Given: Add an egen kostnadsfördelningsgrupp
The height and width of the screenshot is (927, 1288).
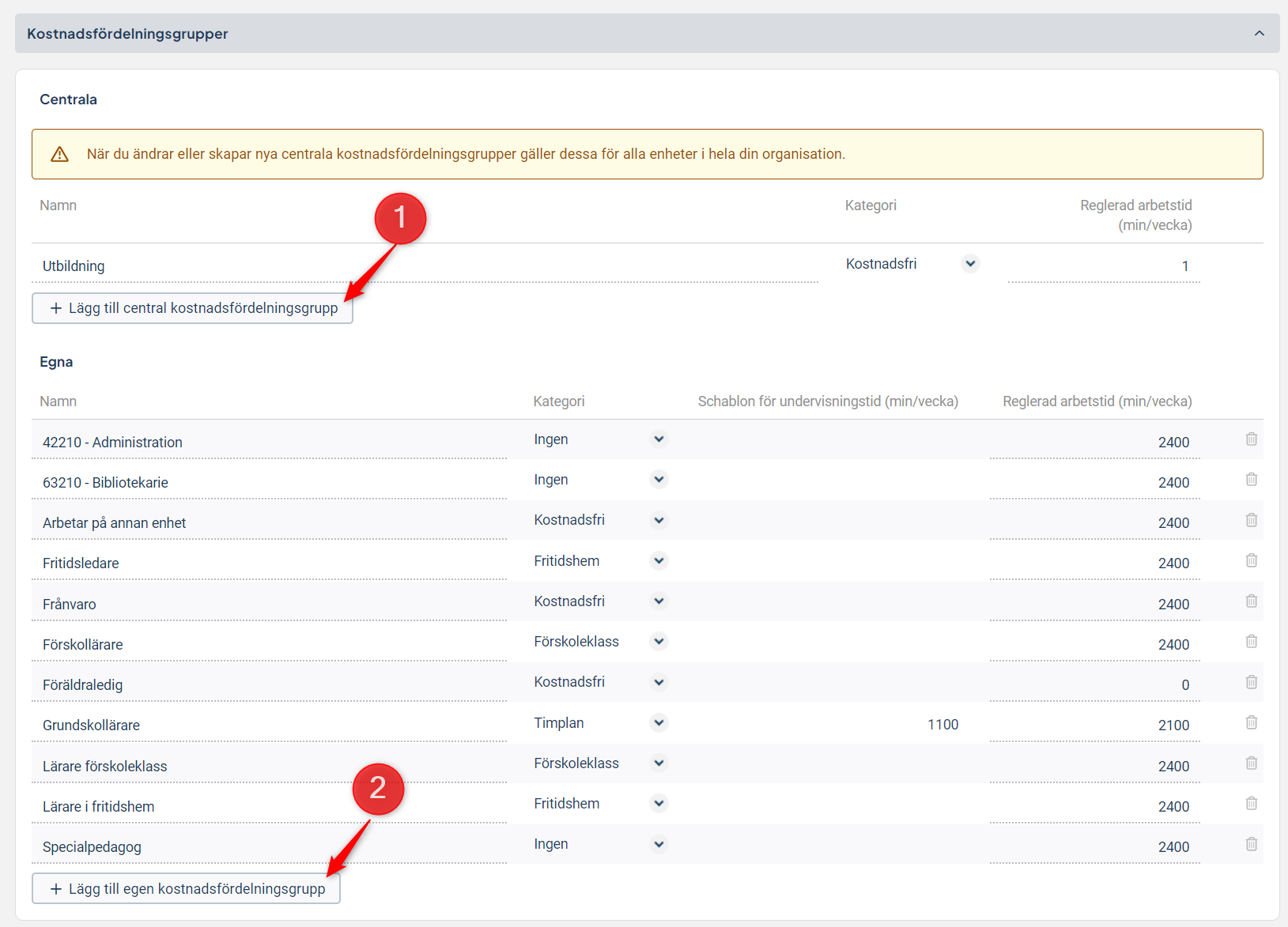Looking at the screenshot, I should 186,889.
